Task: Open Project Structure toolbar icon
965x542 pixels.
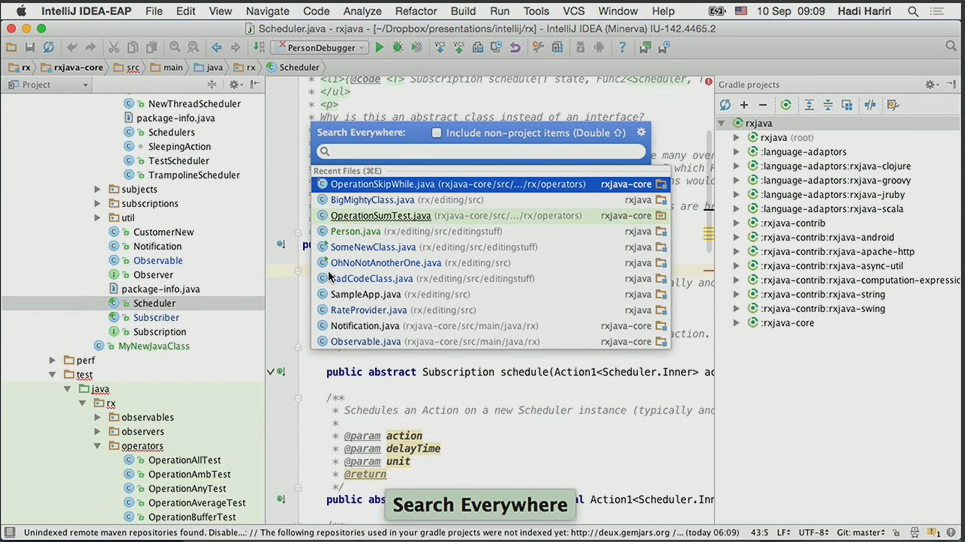Action: tap(557, 47)
